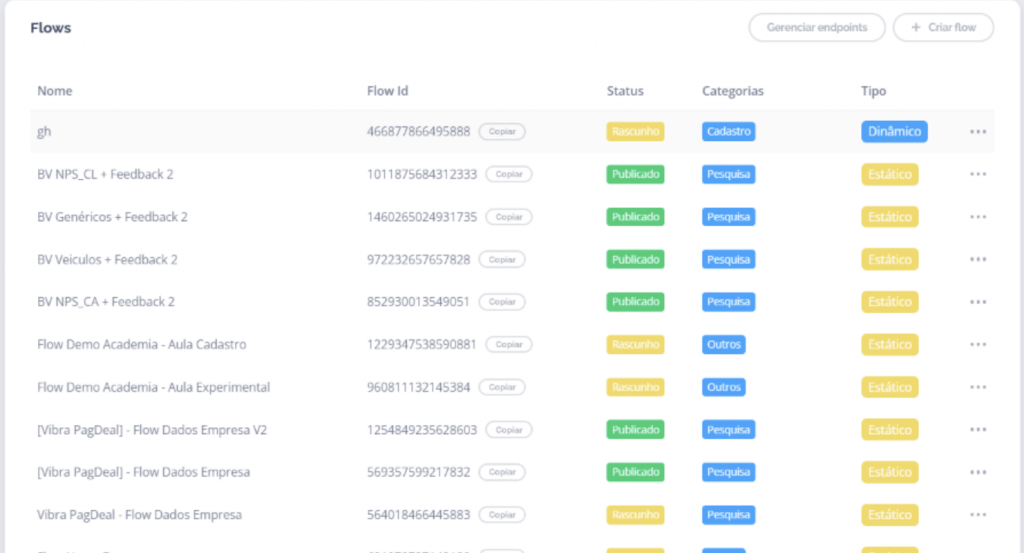
Task: Select the Cadastro category tag
Action: pos(728,132)
